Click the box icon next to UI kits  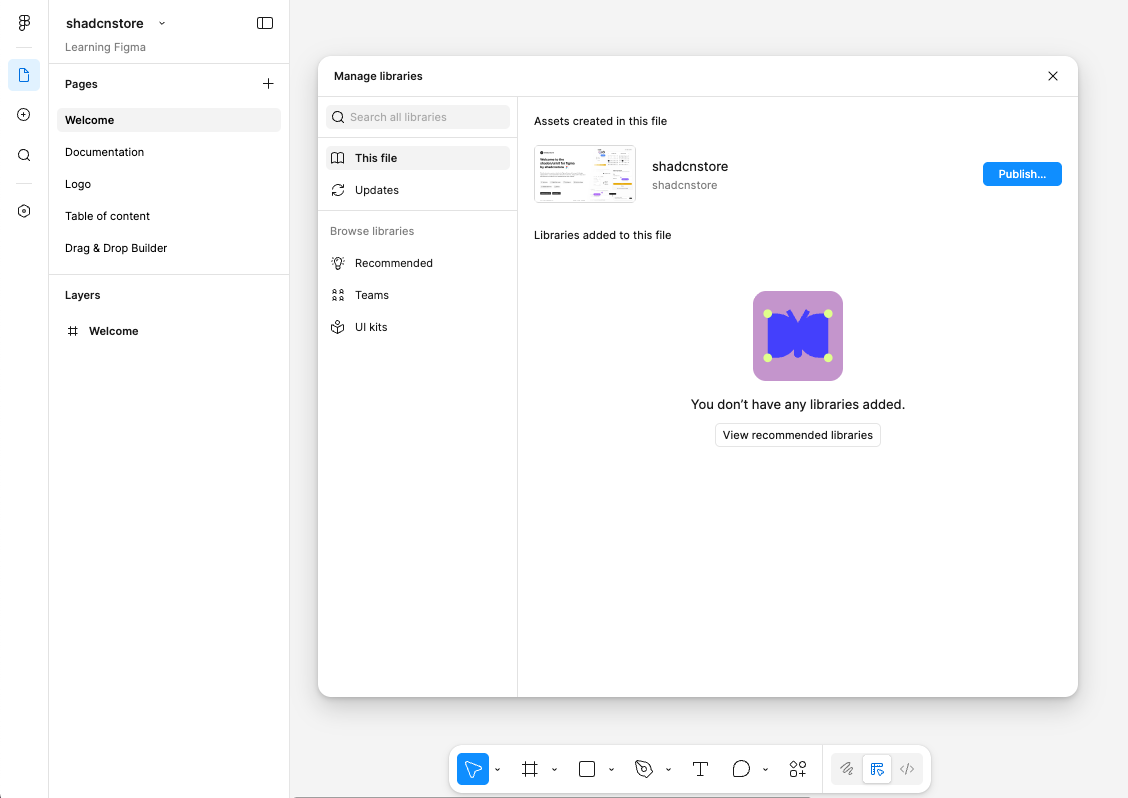pyautogui.click(x=337, y=327)
